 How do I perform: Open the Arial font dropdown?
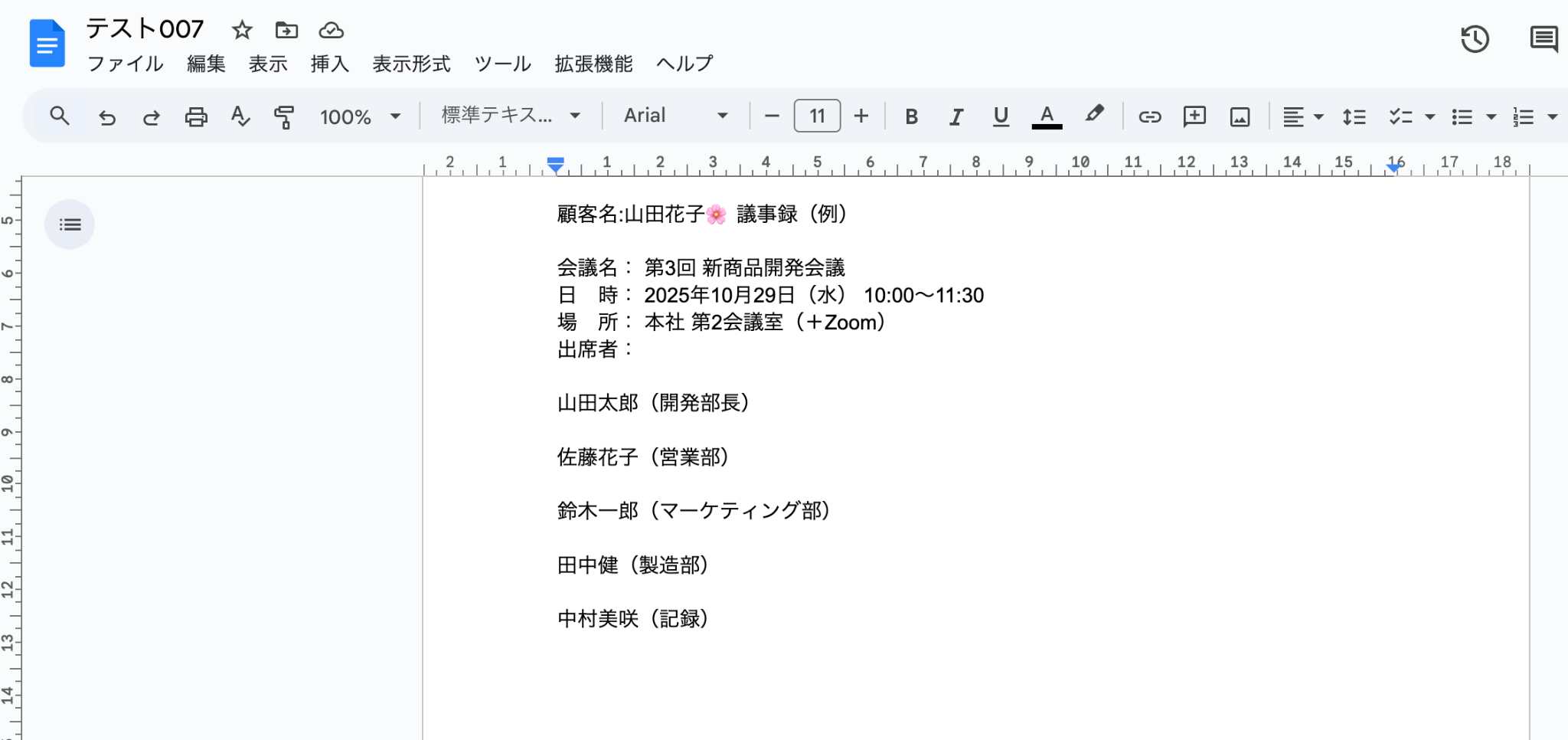click(x=675, y=116)
